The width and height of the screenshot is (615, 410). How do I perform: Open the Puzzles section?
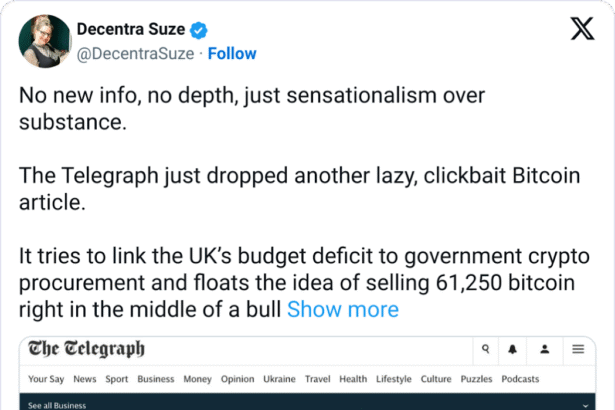[476, 379]
